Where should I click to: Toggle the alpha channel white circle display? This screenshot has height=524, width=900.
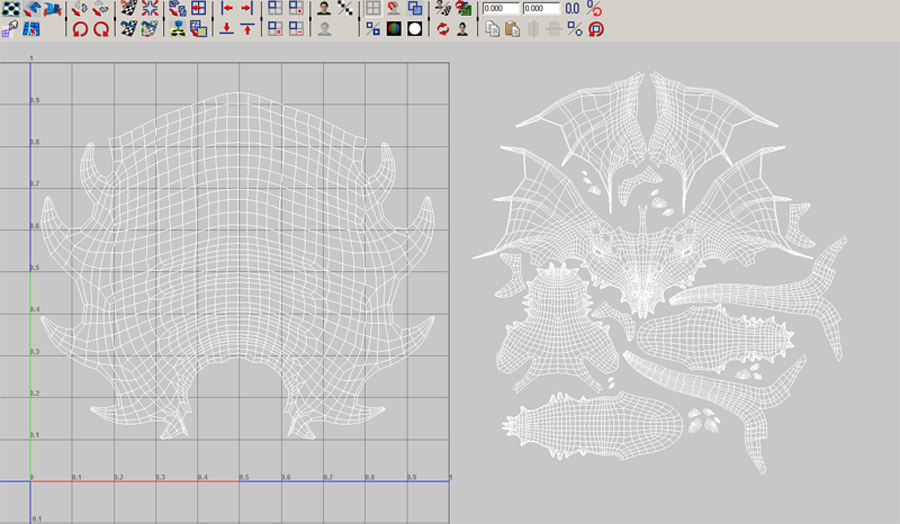[414, 29]
